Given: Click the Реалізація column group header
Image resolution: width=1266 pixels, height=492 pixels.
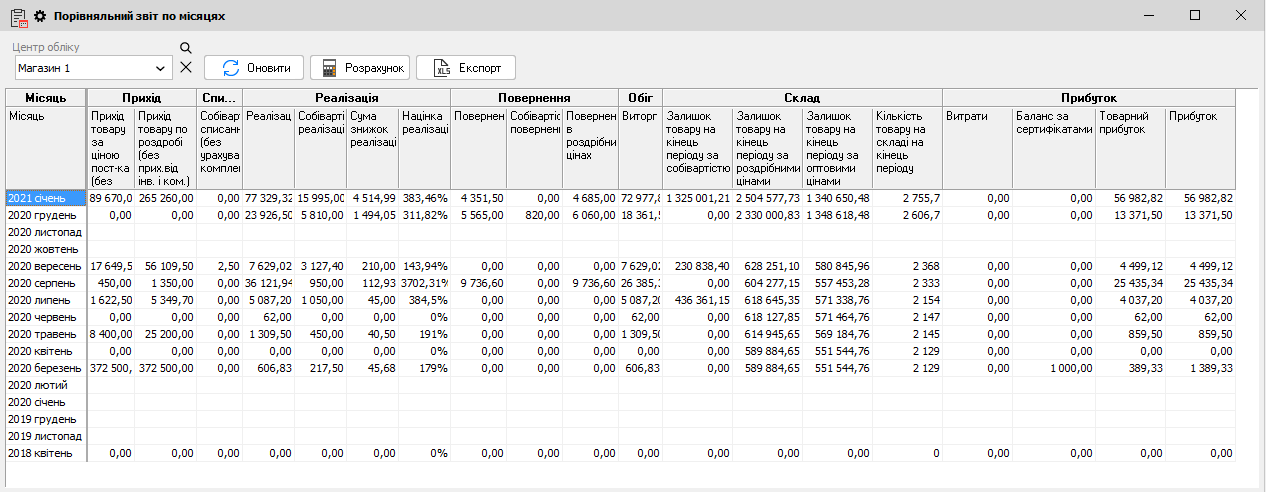Looking at the screenshot, I should (346, 98).
